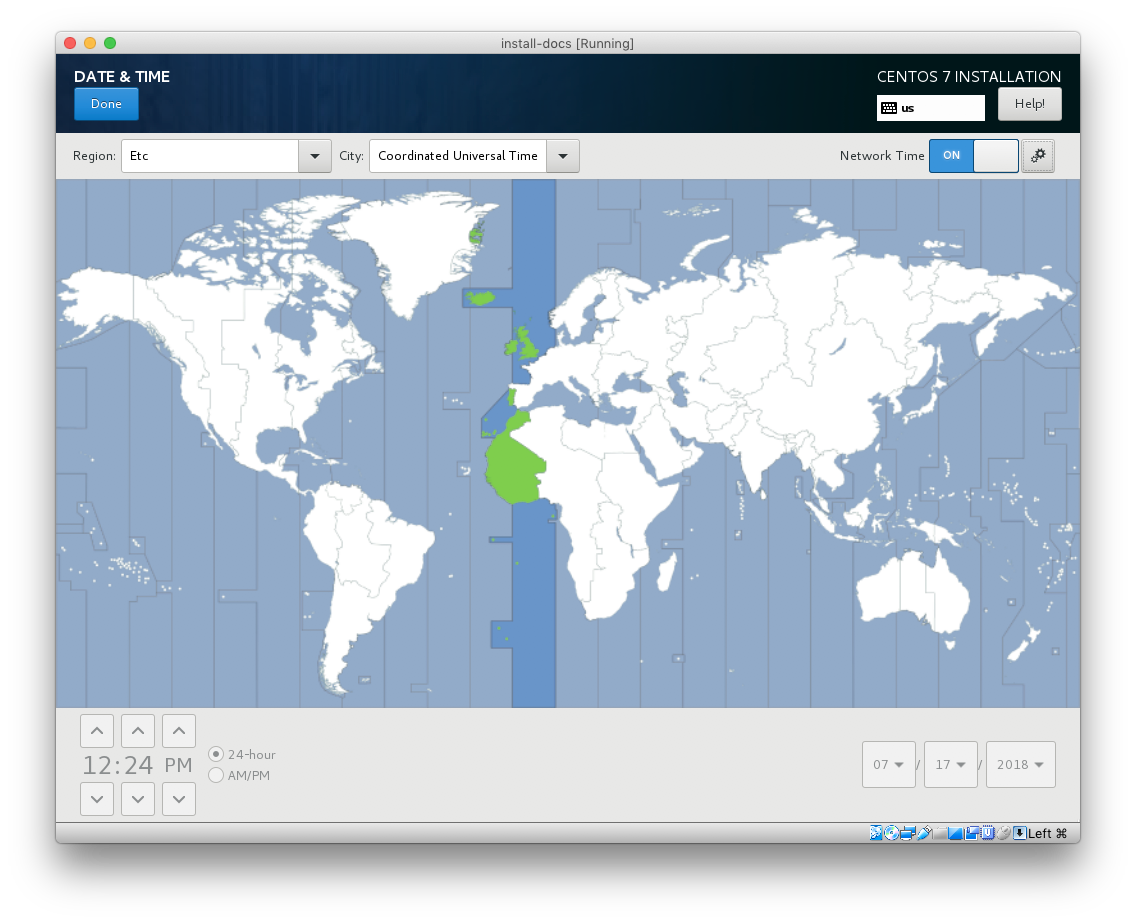Click the 'Network Time' label
Image resolution: width=1136 pixels, height=923 pixels.
(882, 156)
